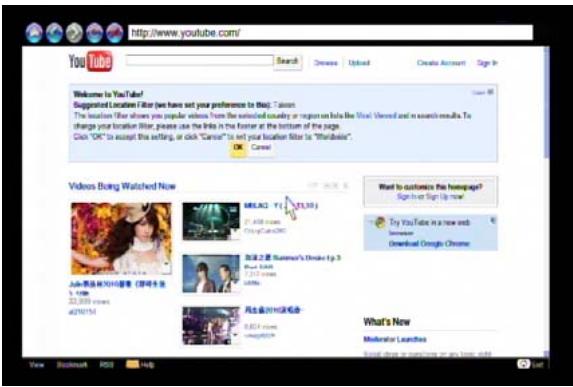Click the grayed-out browser forward arrow button
573x387 pixels.
coord(74,33)
